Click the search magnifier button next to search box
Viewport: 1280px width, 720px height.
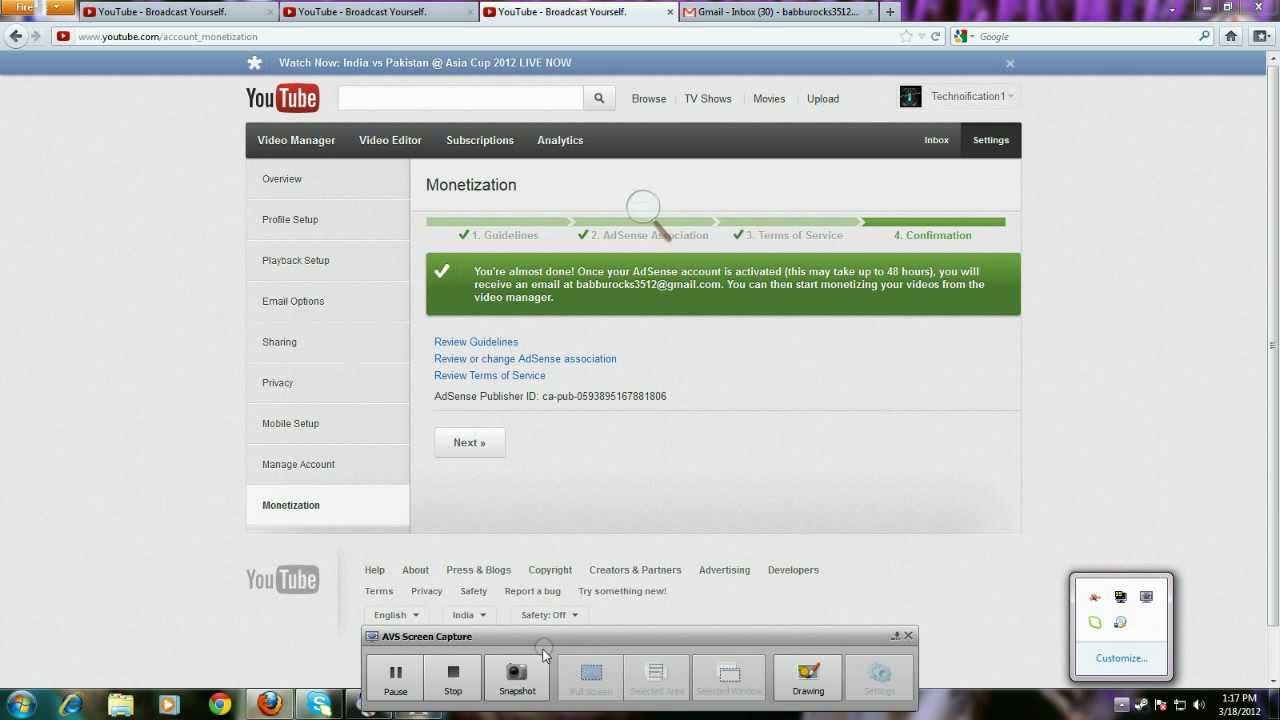(599, 98)
